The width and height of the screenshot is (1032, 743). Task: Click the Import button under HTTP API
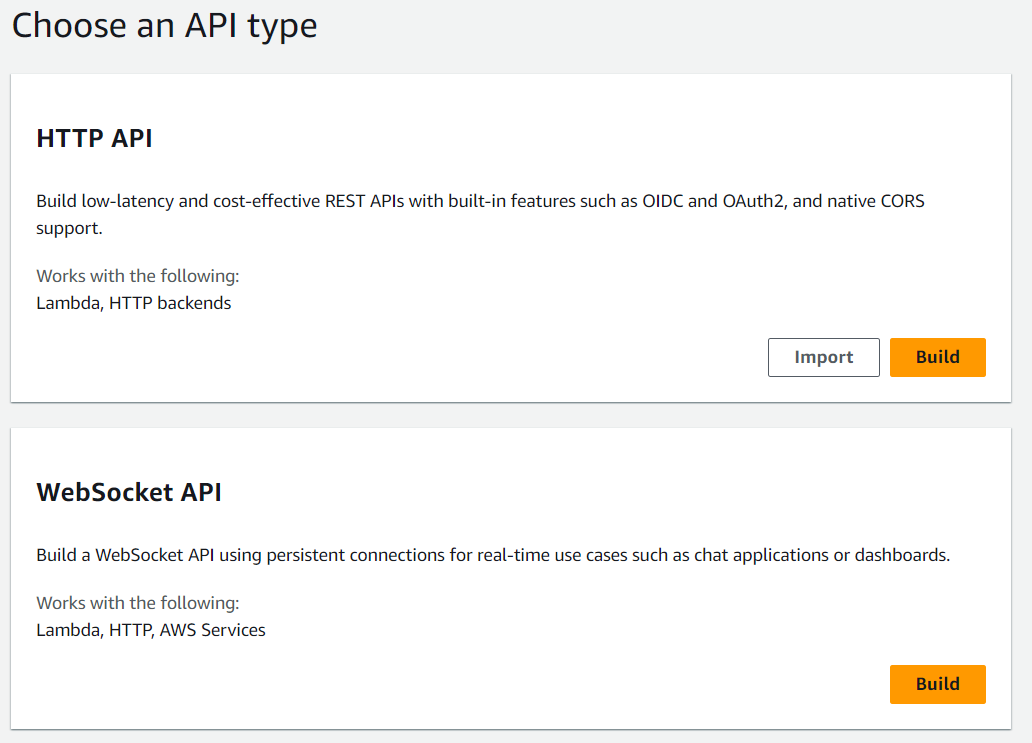pyautogui.click(x=823, y=357)
